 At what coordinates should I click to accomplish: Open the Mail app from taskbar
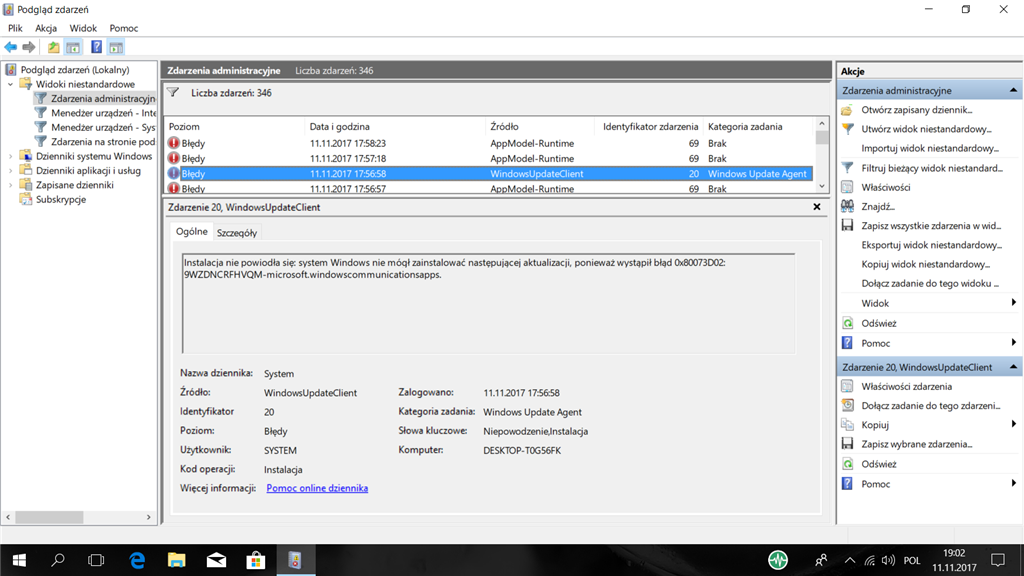coord(216,560)
